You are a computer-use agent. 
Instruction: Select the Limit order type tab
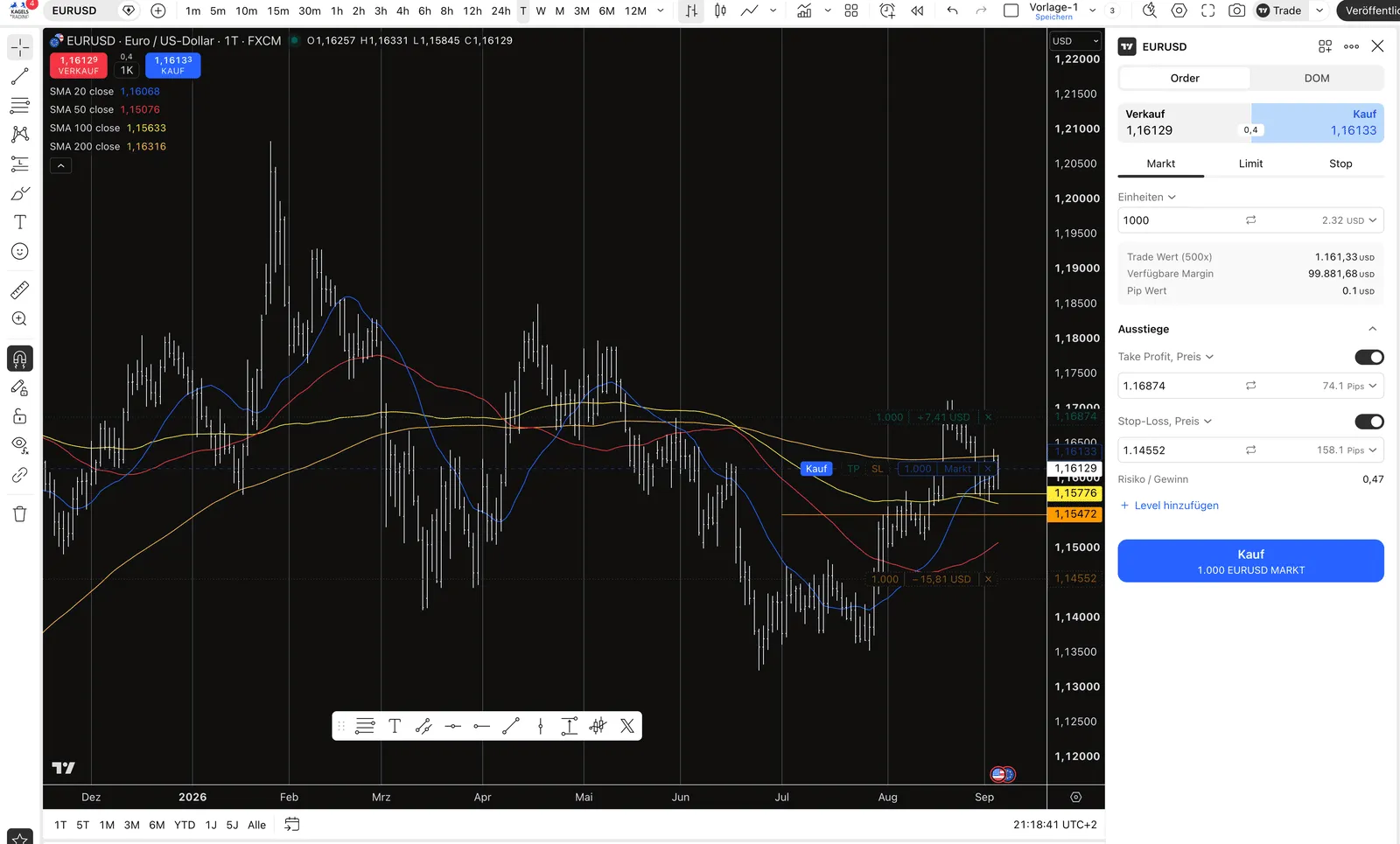click(1250, 164)
